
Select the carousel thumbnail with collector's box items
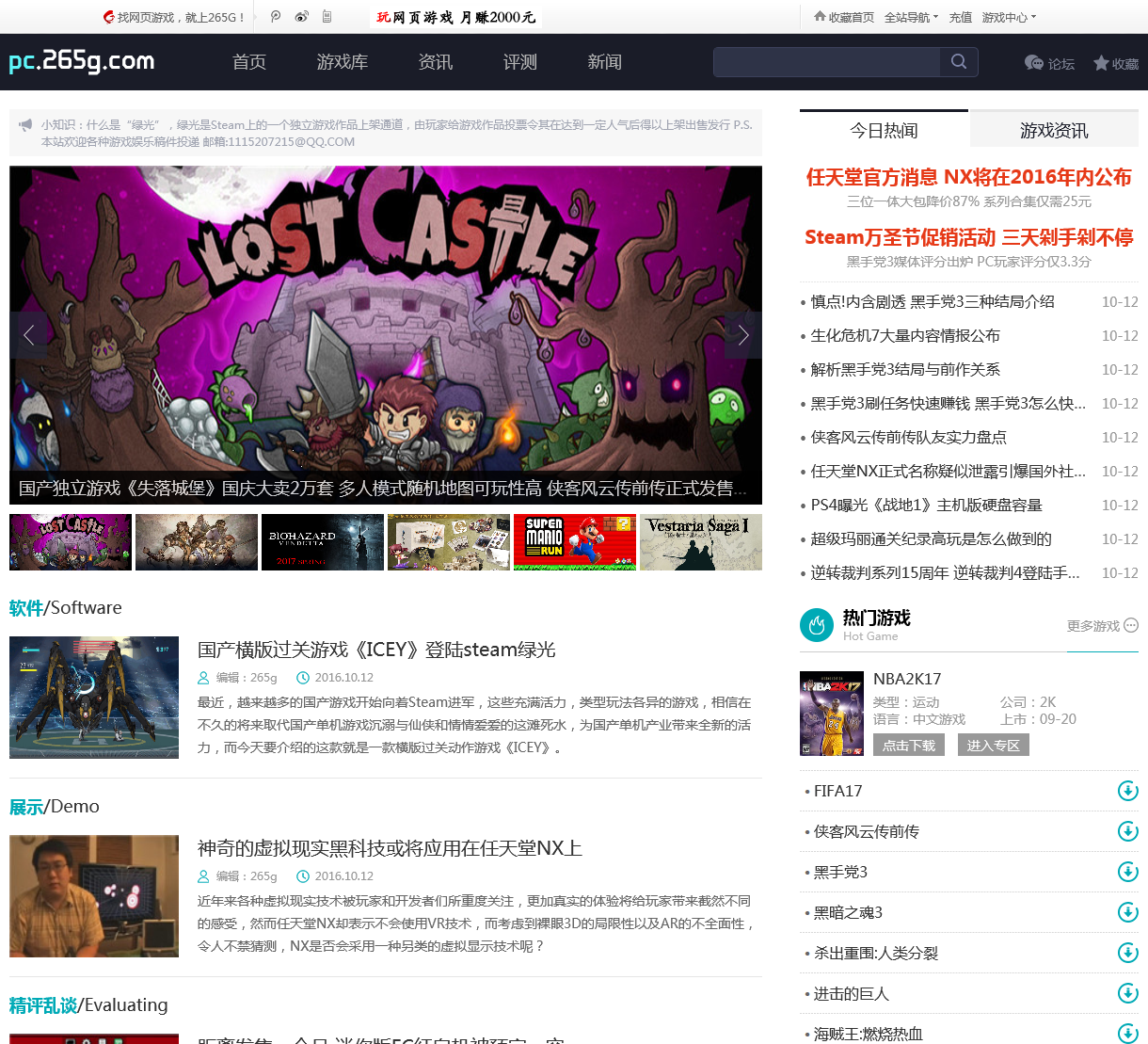point(449,542)
